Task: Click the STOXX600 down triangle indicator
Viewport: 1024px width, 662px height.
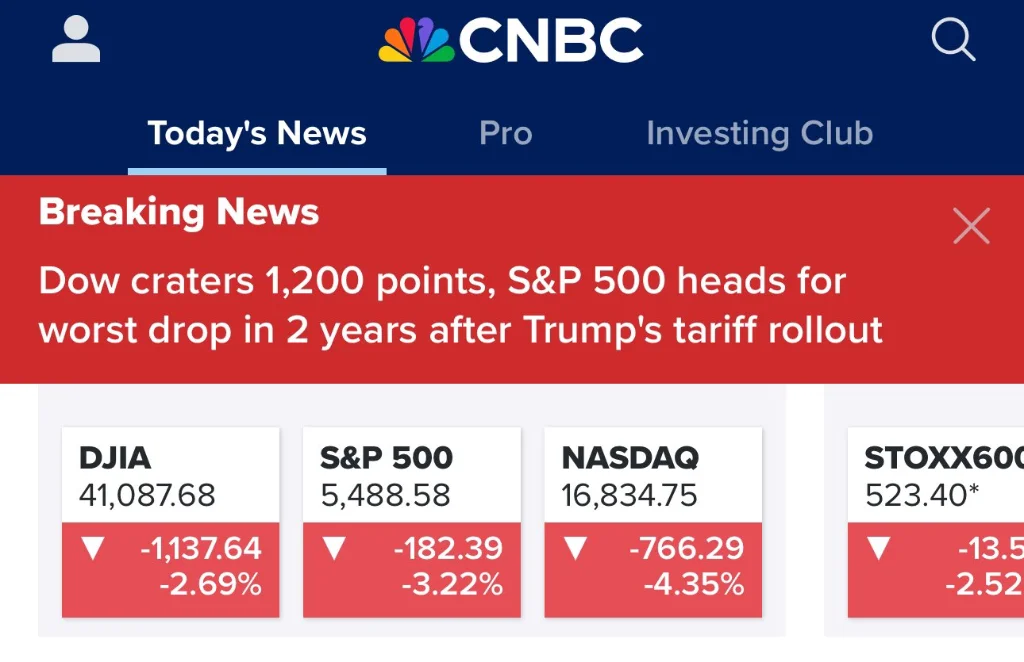Action: [878, 548]
